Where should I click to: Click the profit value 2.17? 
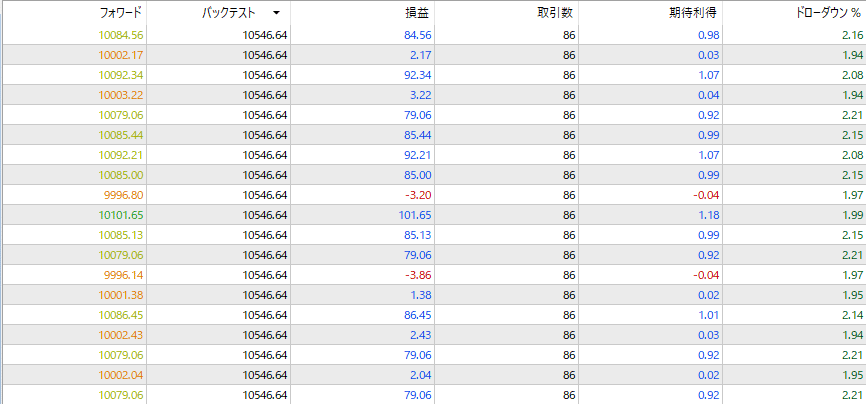[x=421, y=55]
